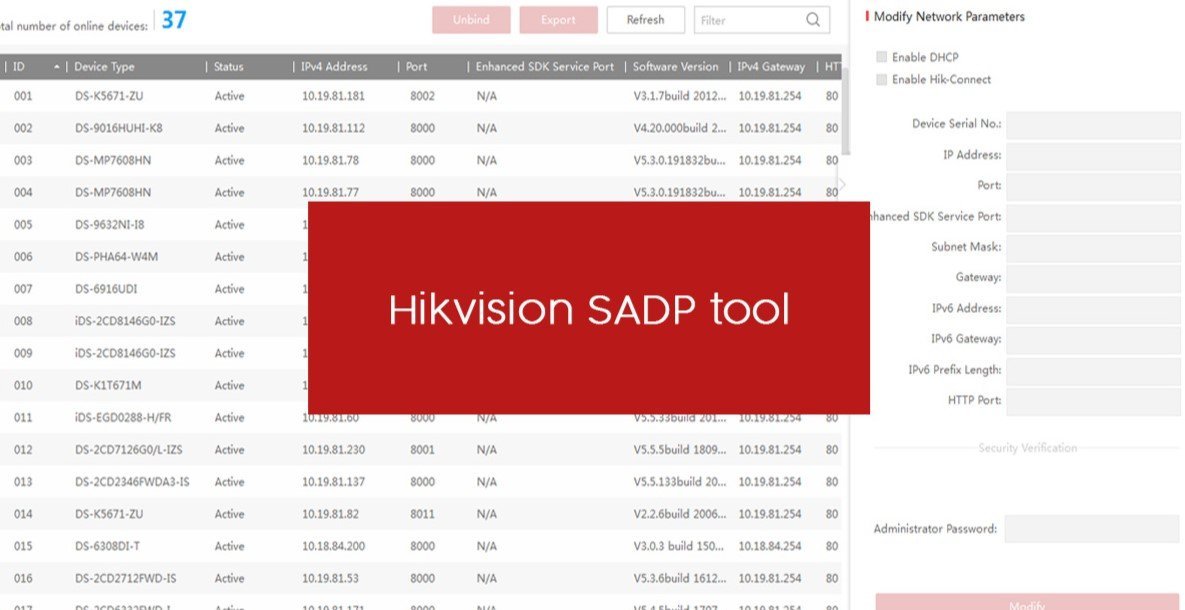This screenshot has width=1185, height=610.
Task: Enable the Hik-Connect checkbox
Action: pyautogui.click(x=882, y=79)
